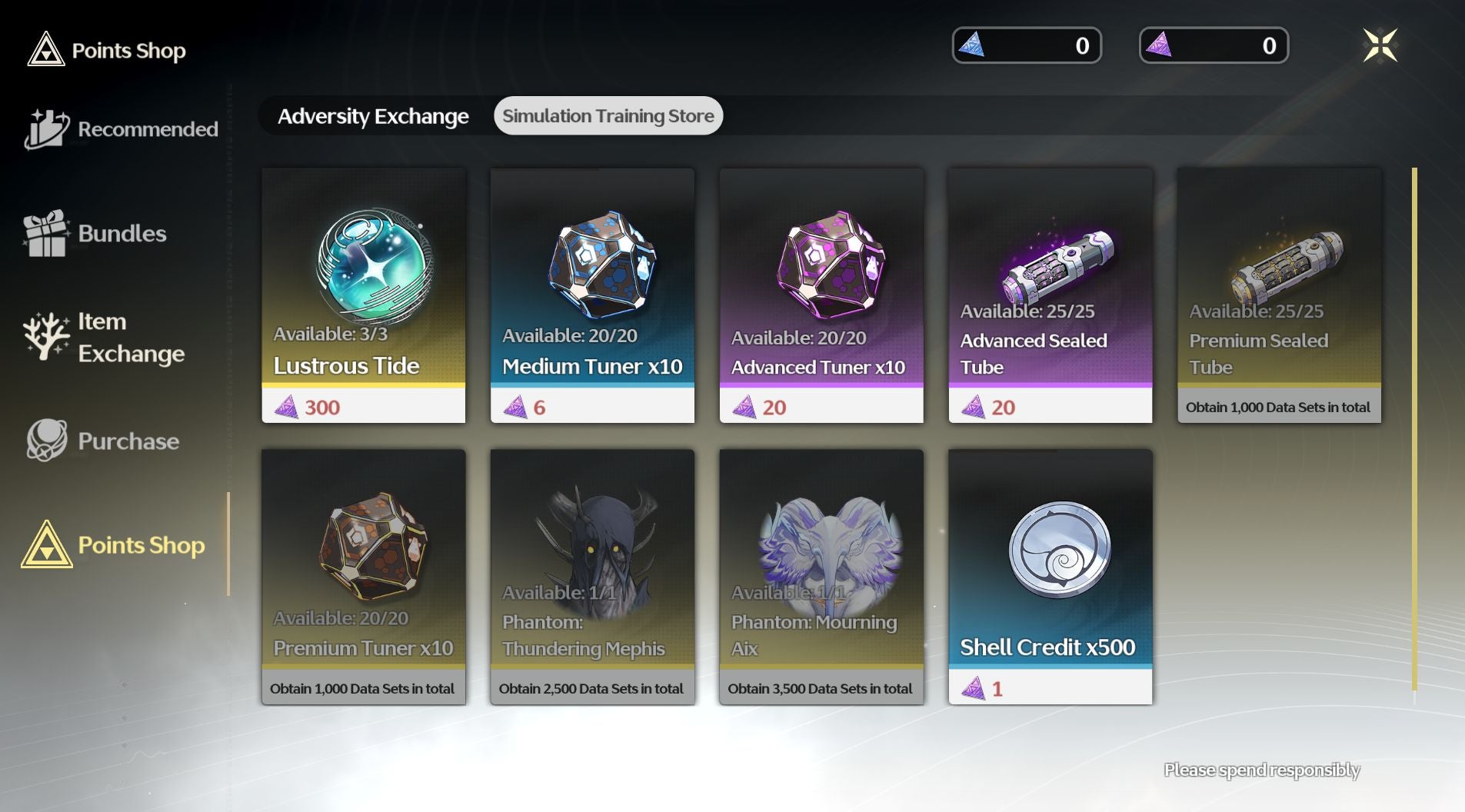Buy Shell Credit x500 for 1
This screenshot has width=1465, height=812.
point(1050,577)
